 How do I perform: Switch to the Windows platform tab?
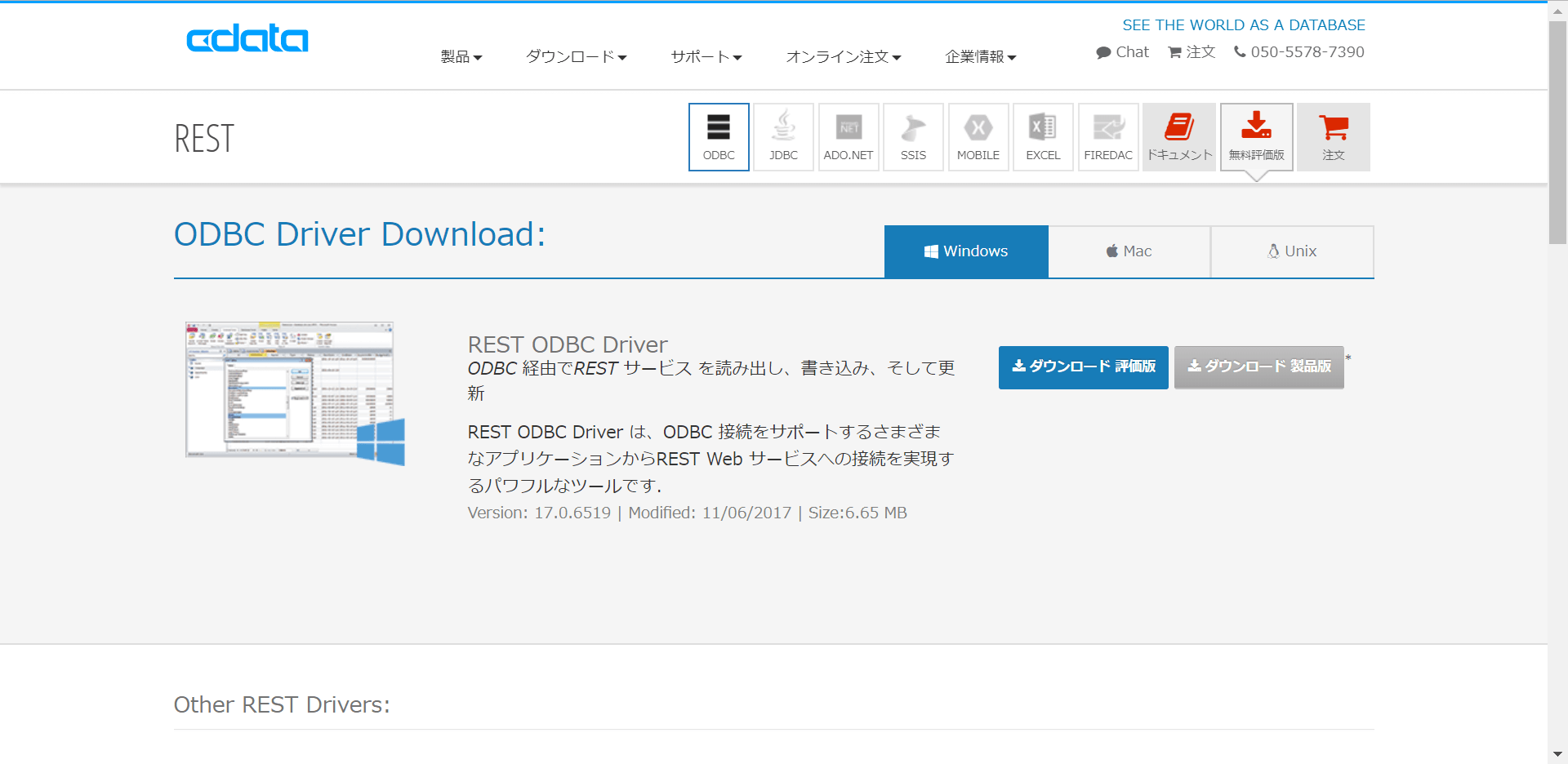966,251
